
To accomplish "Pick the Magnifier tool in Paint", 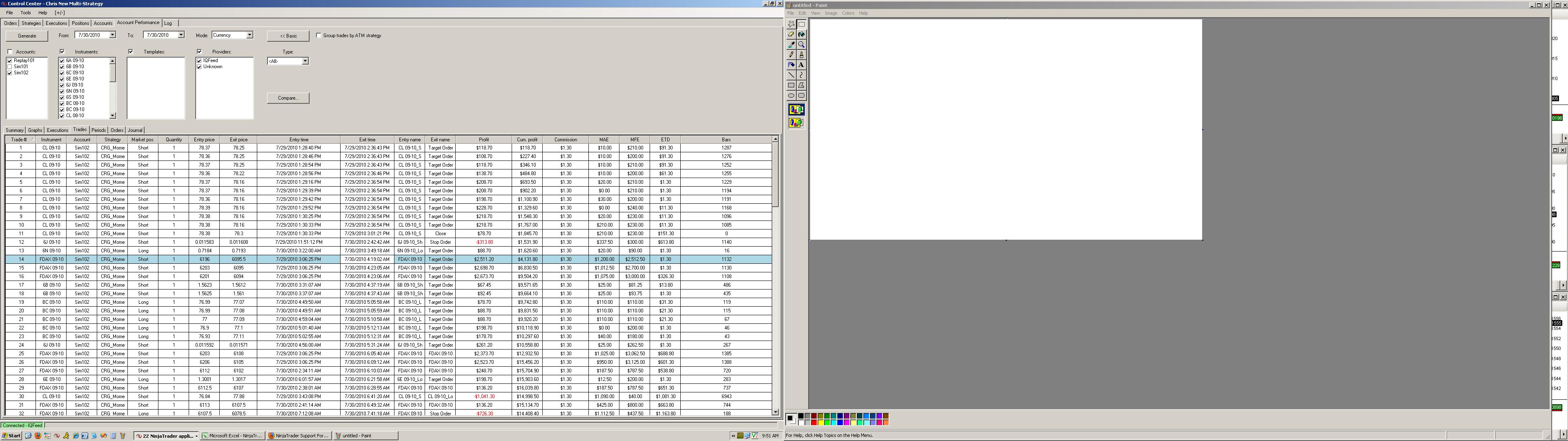I will point(801,45).
